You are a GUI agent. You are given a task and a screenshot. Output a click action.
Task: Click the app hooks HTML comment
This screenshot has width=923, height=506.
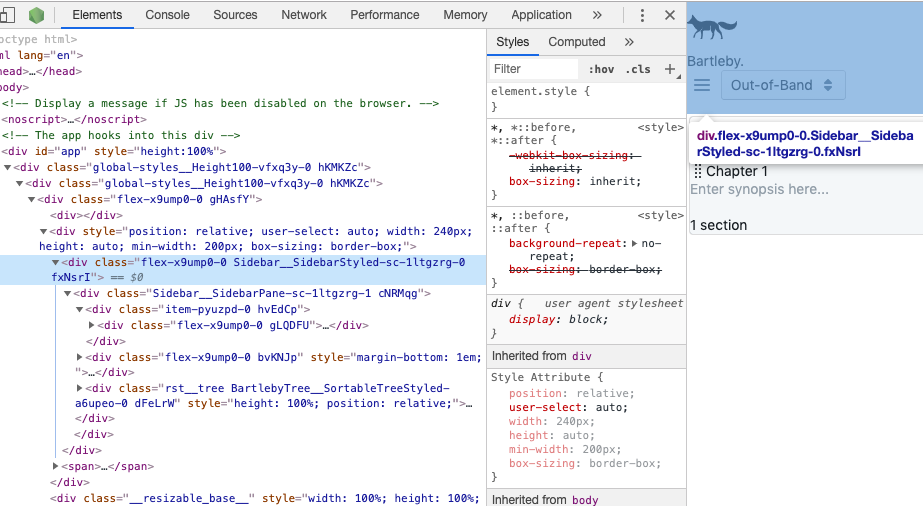click(121, 135)
